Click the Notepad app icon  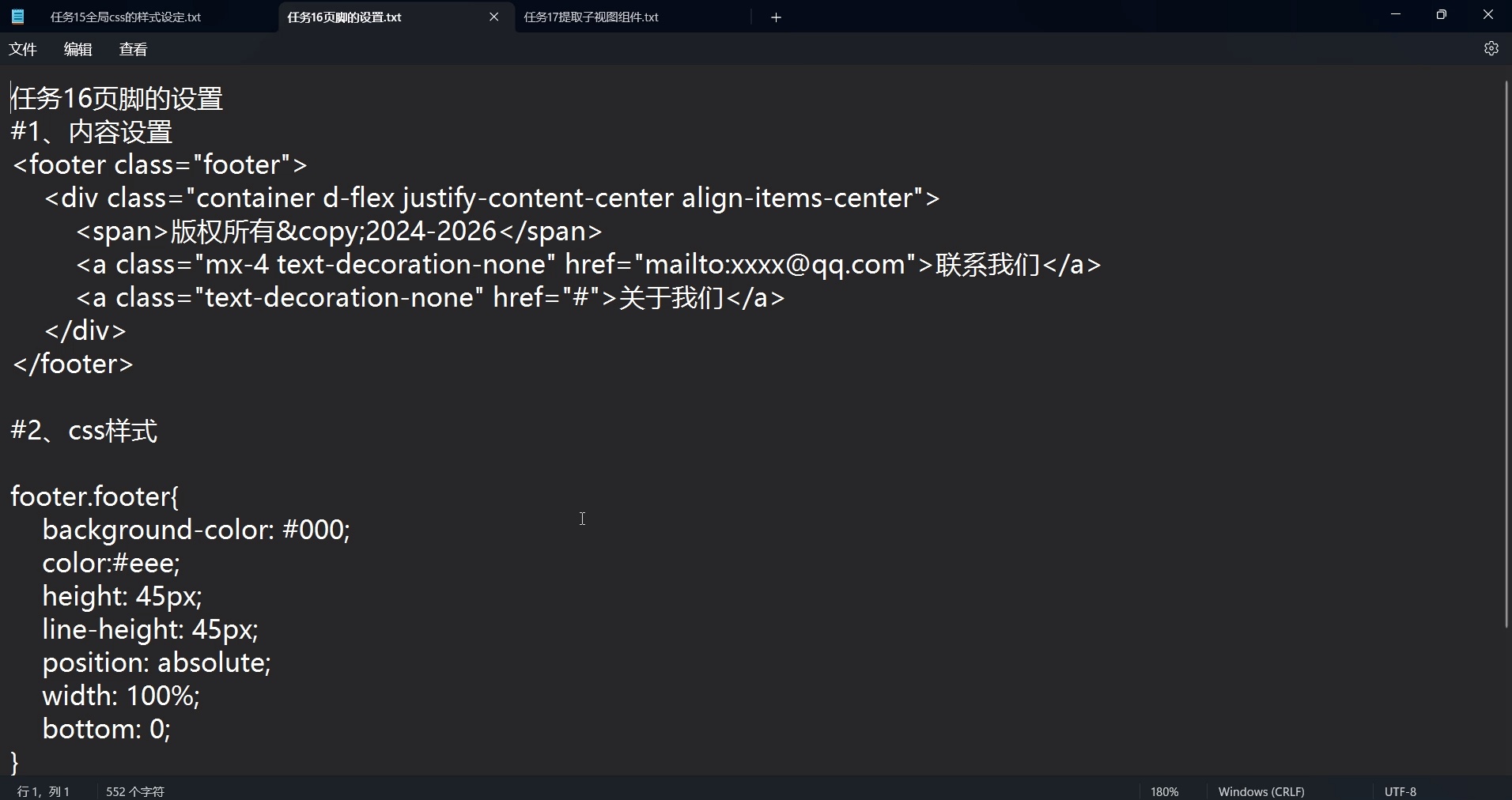17,16
